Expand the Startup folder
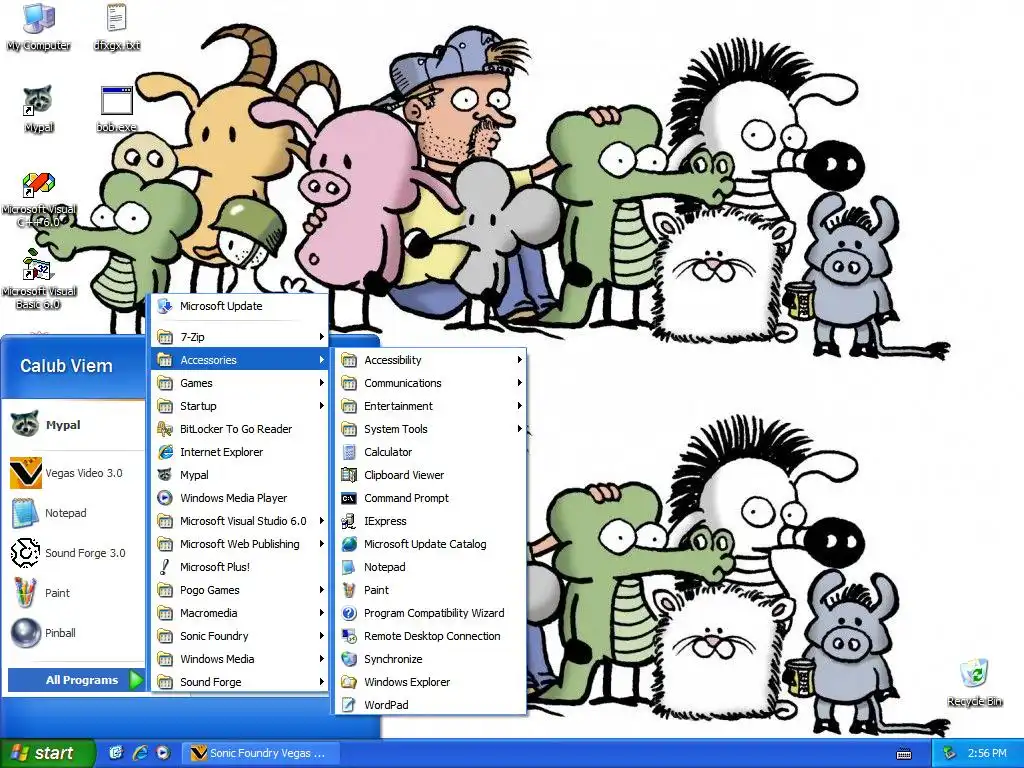Viewport: 1024px width, 768px height. pyautogui.click(x=240, y=406)
